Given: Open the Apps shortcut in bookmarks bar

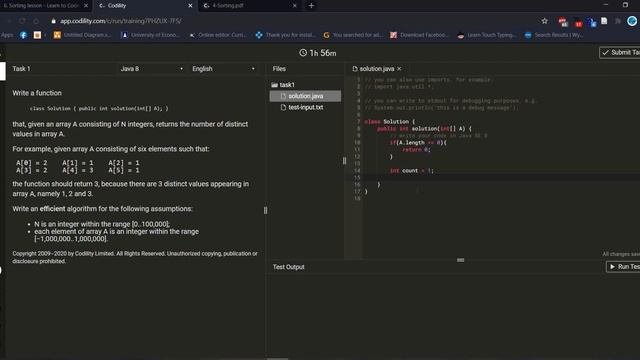Looking at the screenshot, I should 7,35.
